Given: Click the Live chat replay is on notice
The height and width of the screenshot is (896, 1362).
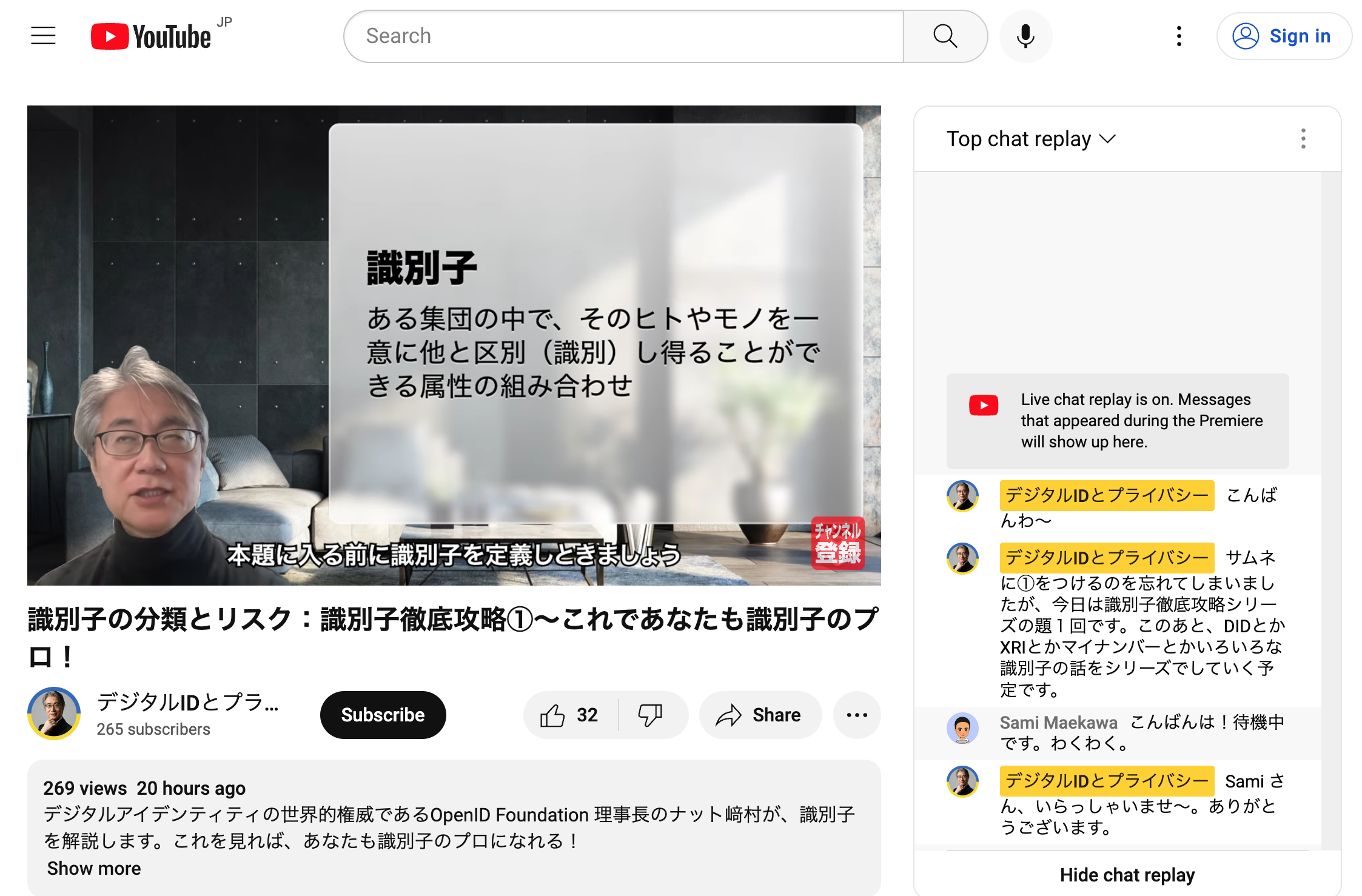Looking at the screenshot, I should coord(1118,421).
